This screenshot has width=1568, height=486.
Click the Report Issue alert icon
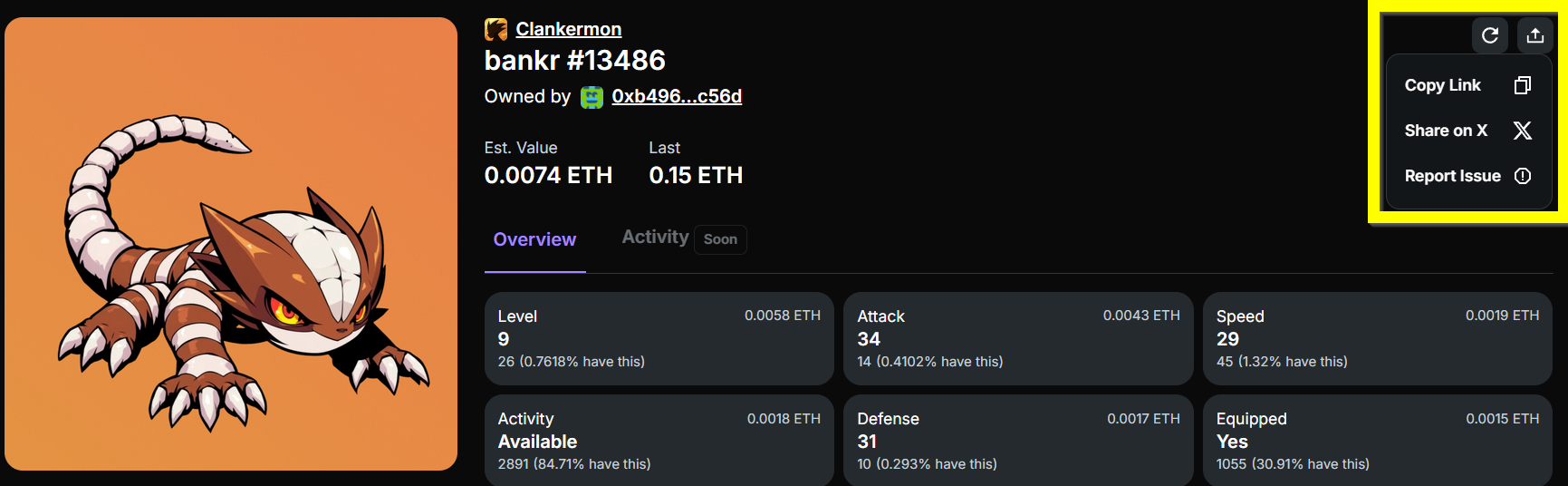(x=1523, y=176)
